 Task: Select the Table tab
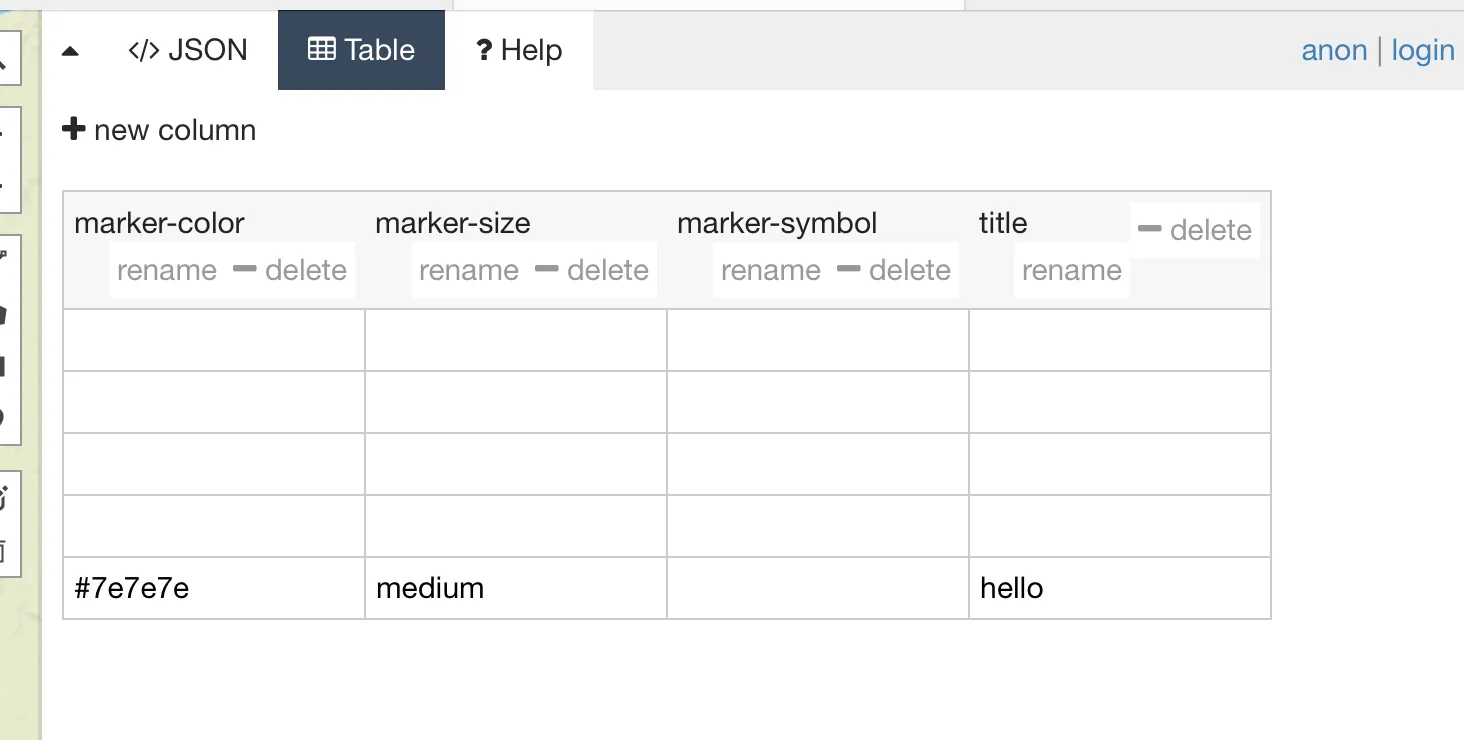click(361, 50)
